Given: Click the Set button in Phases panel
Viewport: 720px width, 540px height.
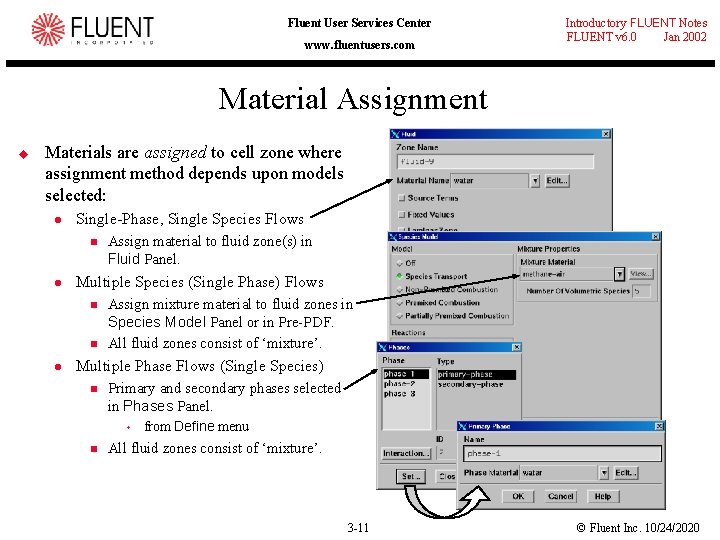Looking at the screenshot, I should point(411,476).
